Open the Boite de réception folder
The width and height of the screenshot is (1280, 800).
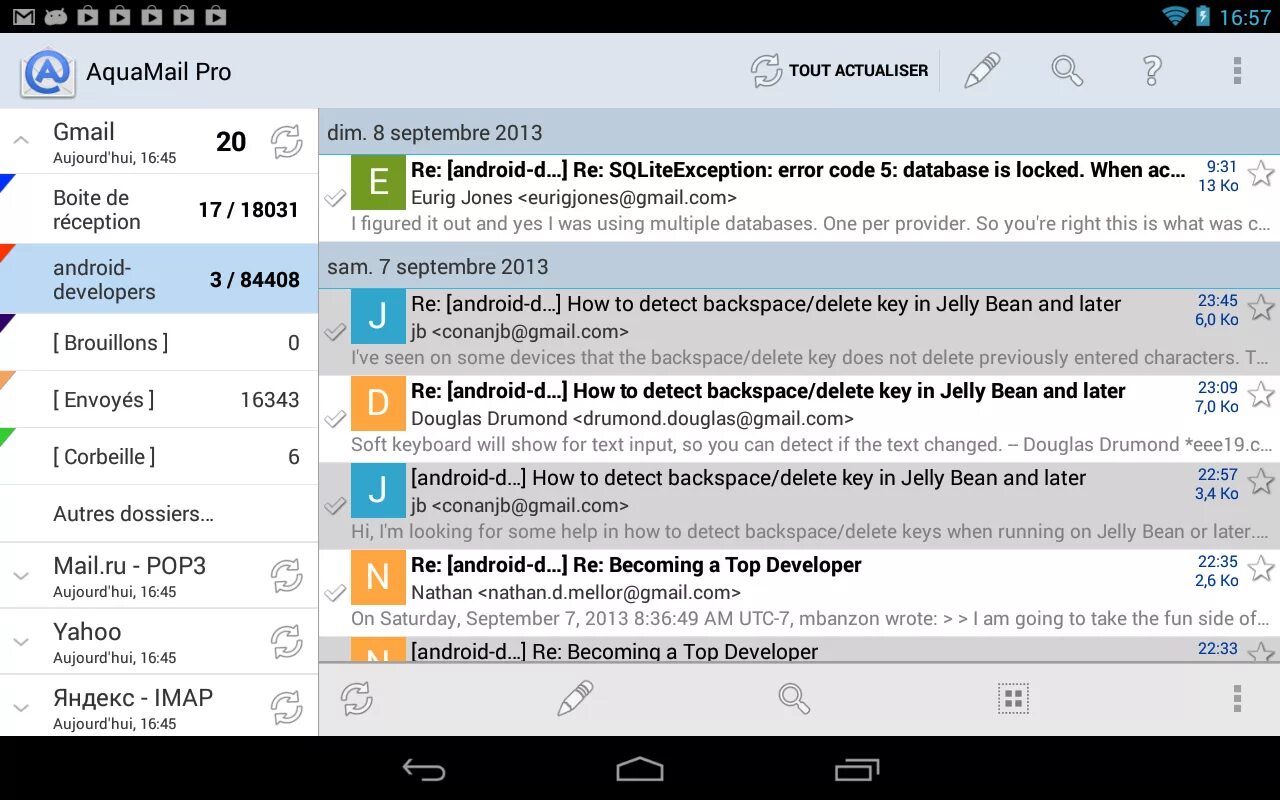tap(159, 210)
